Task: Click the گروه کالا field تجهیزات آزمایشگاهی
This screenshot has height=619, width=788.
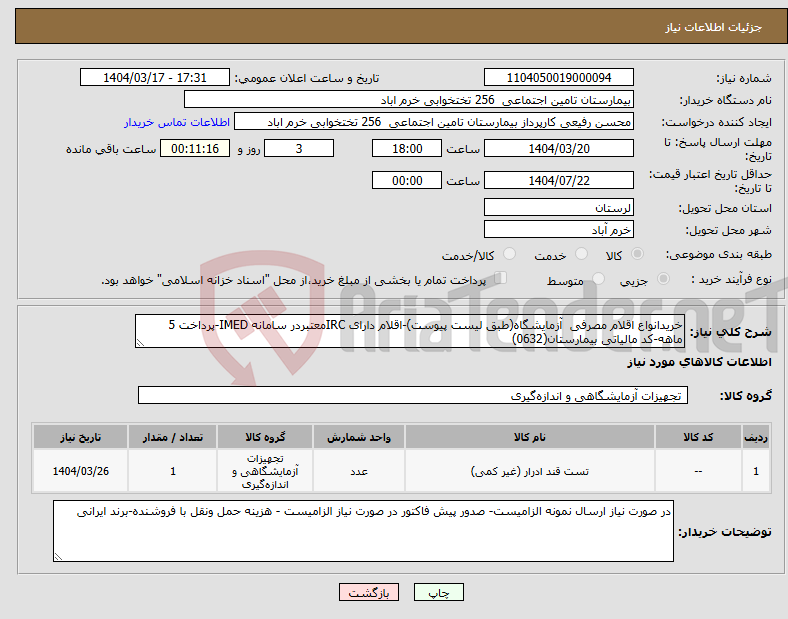Action: click(413, 395)
